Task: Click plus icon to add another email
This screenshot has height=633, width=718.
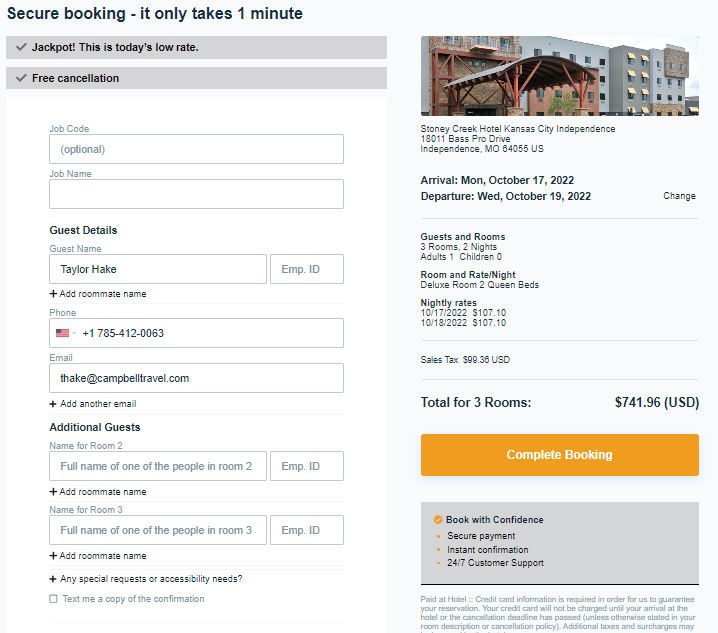Action: pyautogui.click(x=53, y=404)
